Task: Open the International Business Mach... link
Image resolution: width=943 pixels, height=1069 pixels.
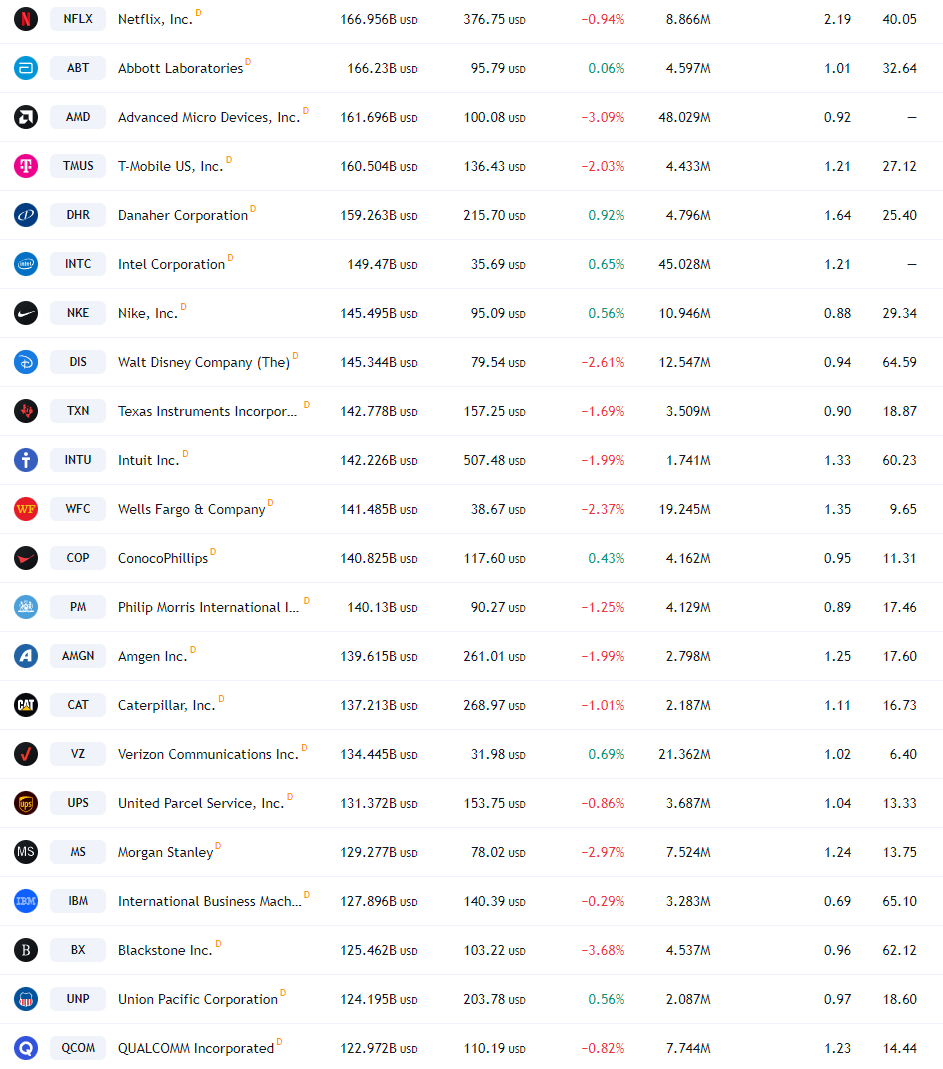Action: click(209, 901)
